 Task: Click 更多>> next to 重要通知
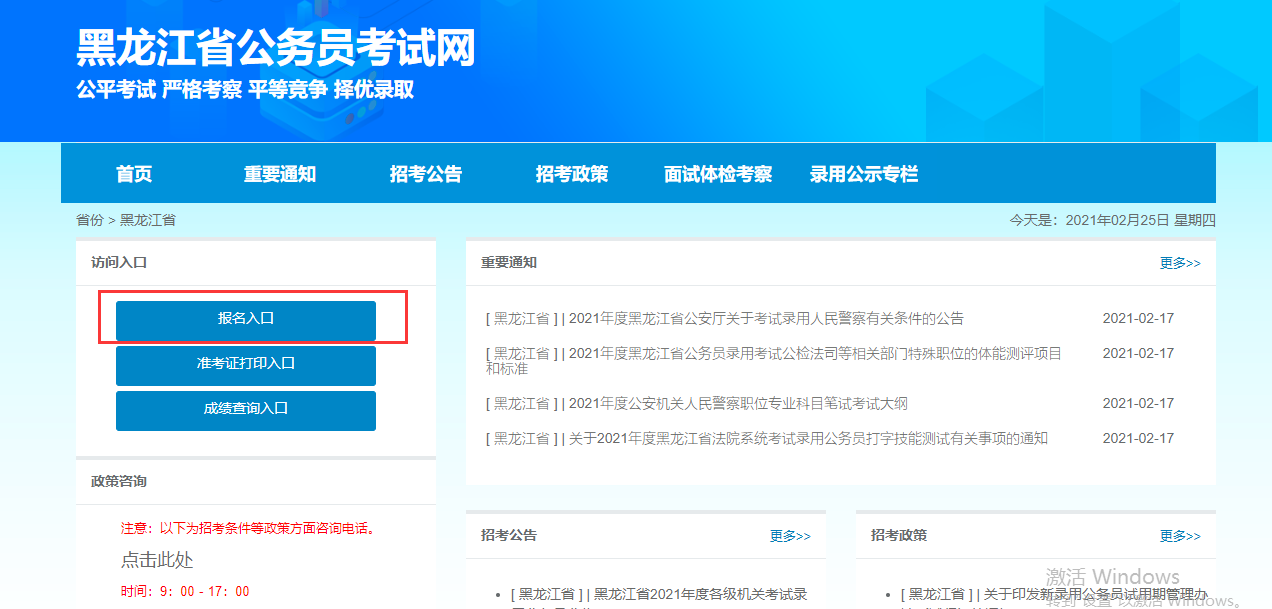(1179, 262)
